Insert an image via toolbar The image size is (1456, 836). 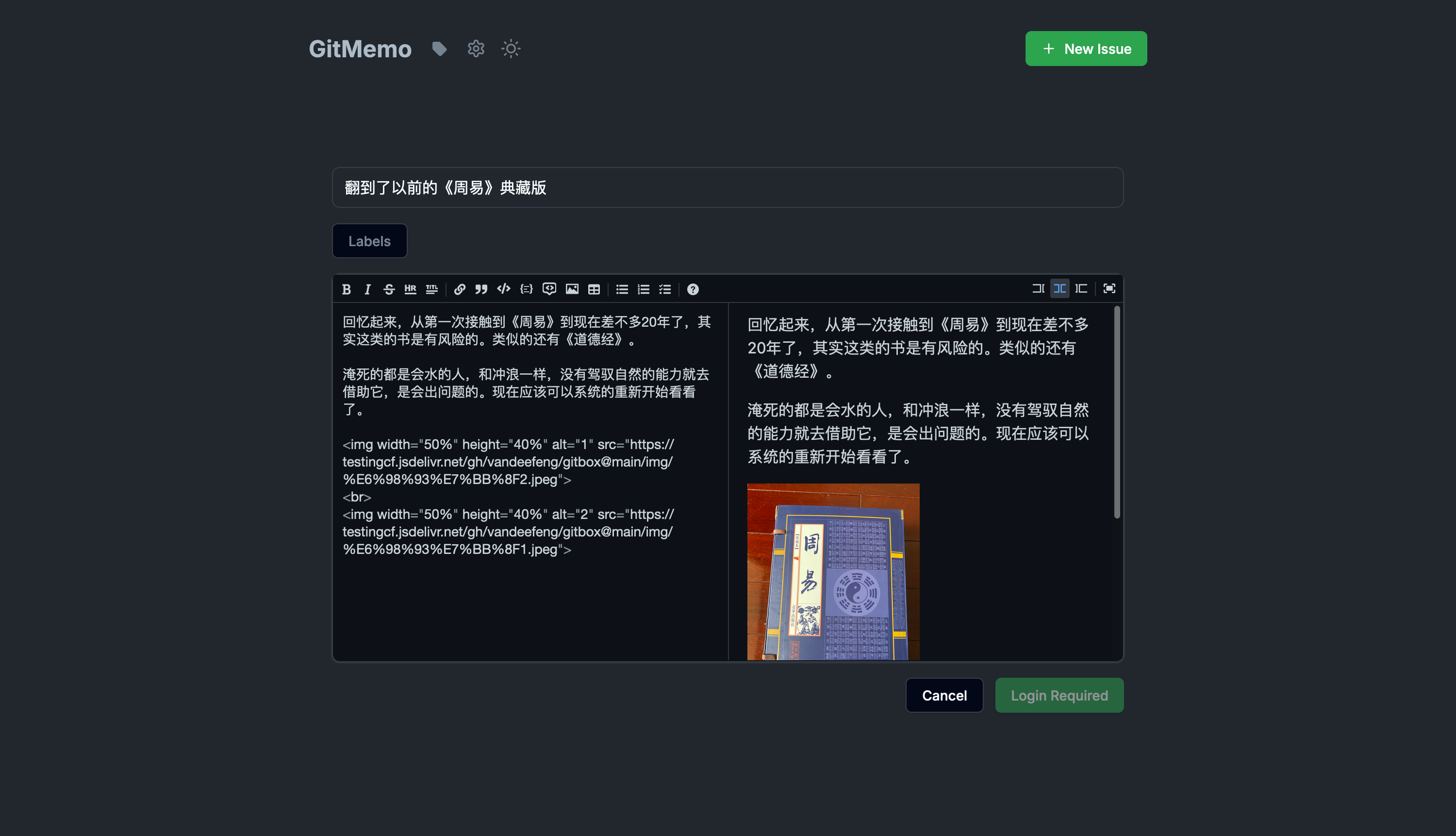(x=572, y=289)
